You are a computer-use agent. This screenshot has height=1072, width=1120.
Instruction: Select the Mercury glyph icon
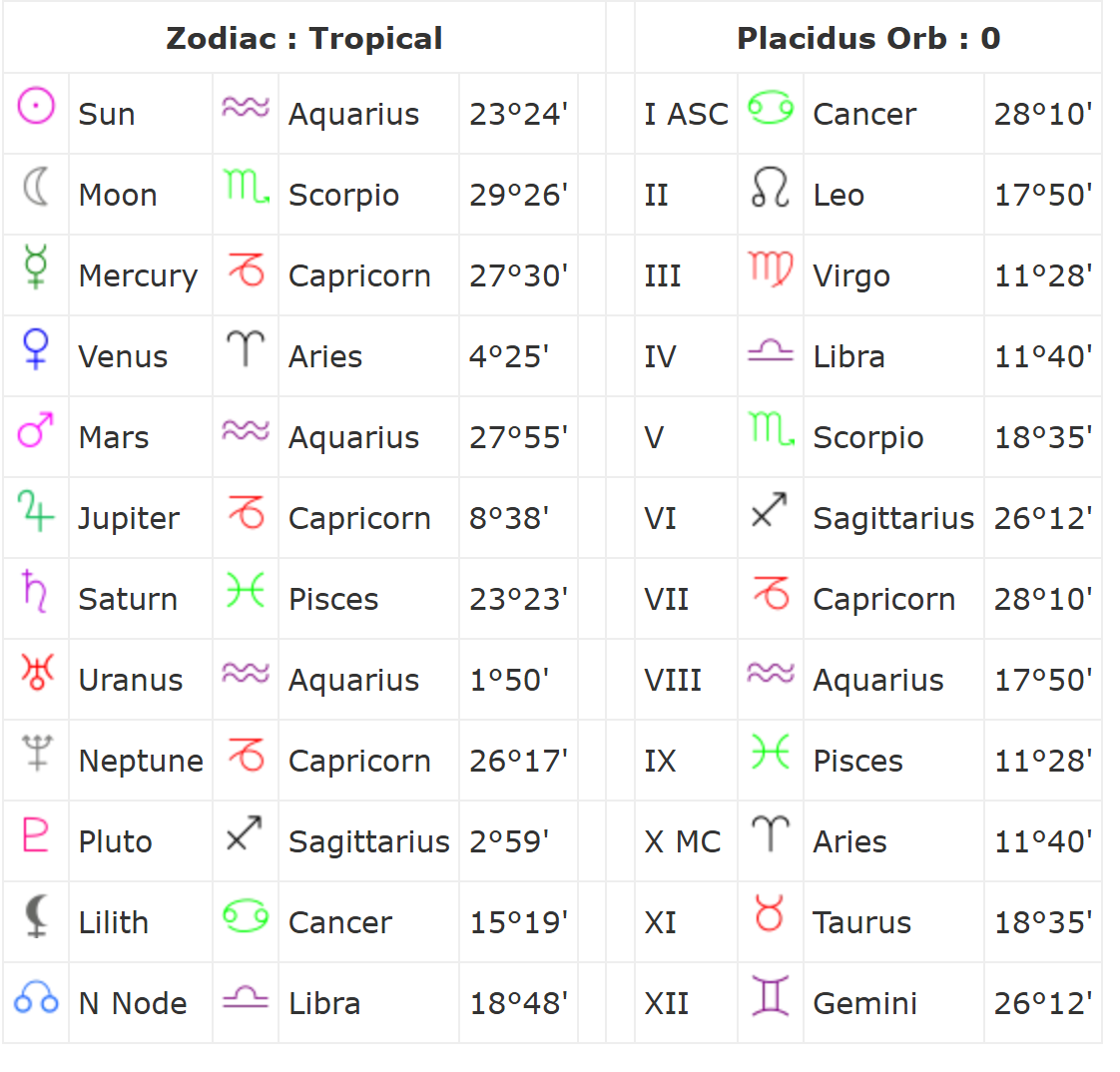(36, 267)
